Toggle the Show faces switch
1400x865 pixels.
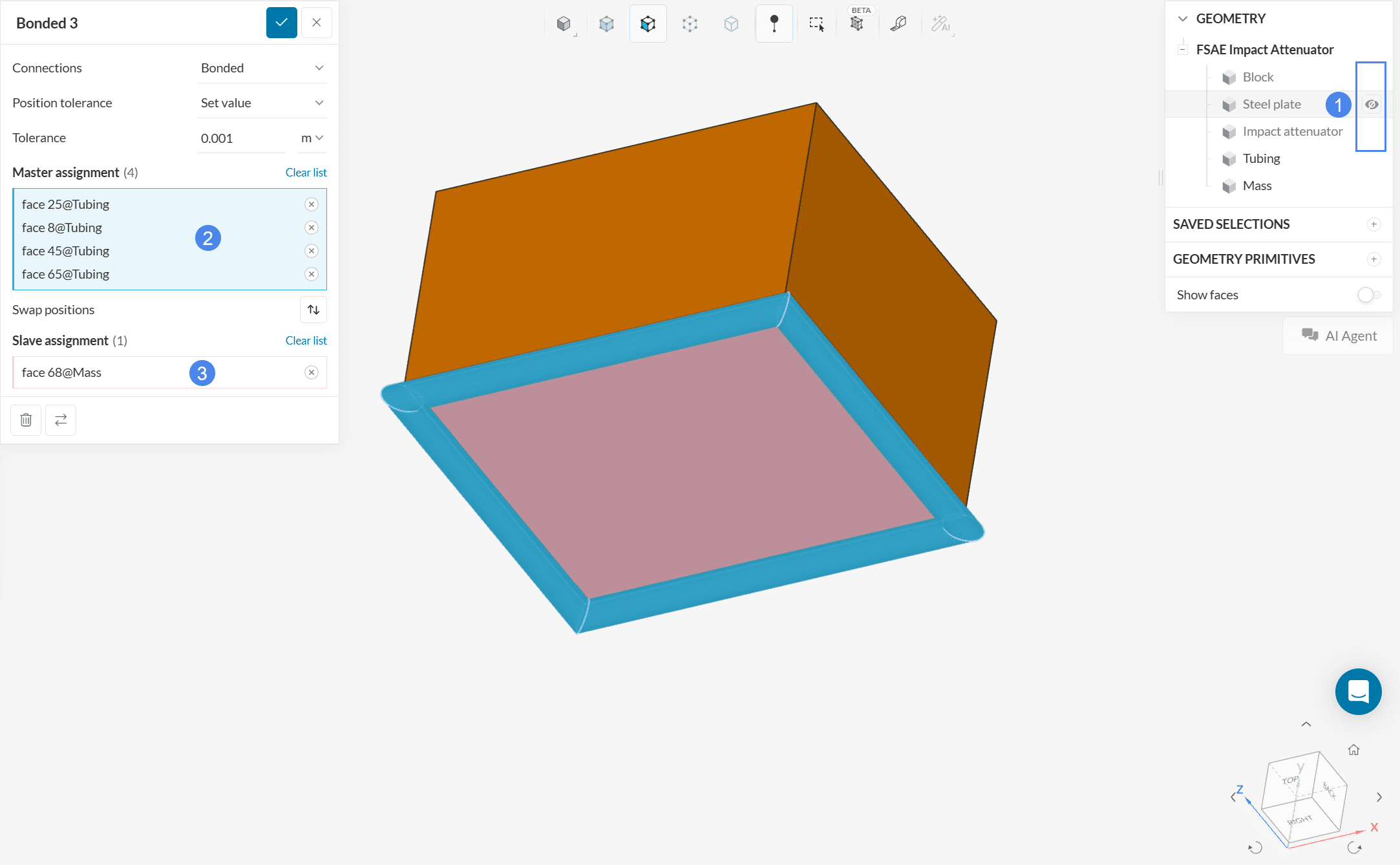coord(1369,295)
